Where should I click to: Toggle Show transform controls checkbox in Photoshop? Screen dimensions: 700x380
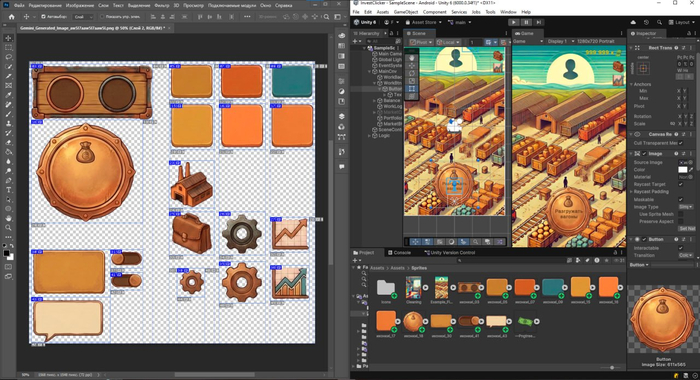(102, 17)
